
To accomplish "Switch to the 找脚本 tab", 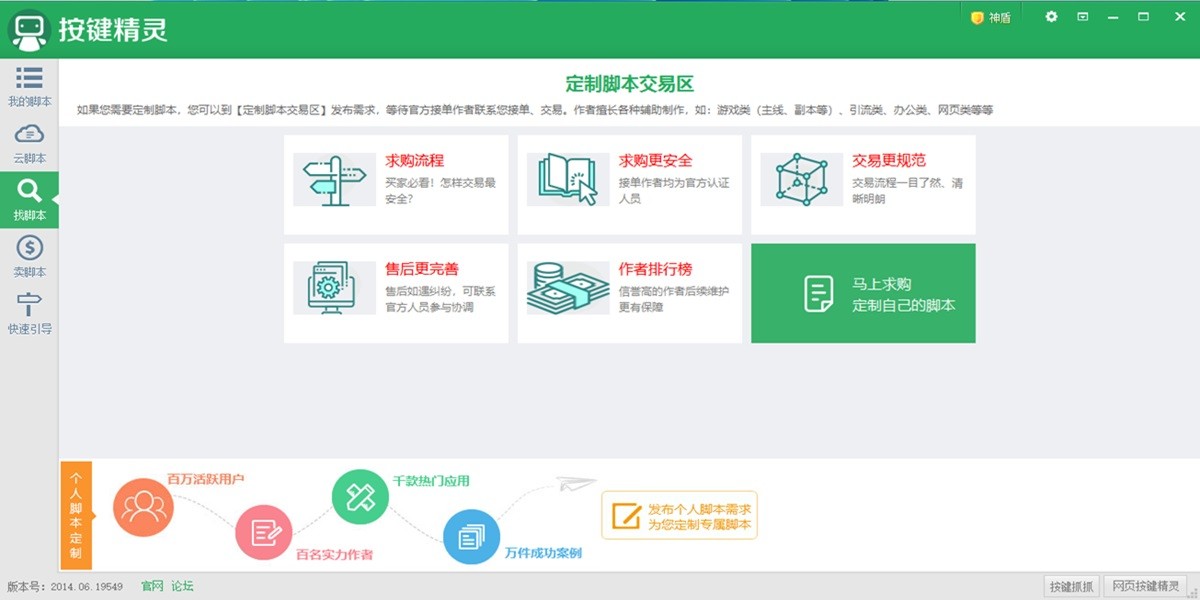I will (29, 193).
